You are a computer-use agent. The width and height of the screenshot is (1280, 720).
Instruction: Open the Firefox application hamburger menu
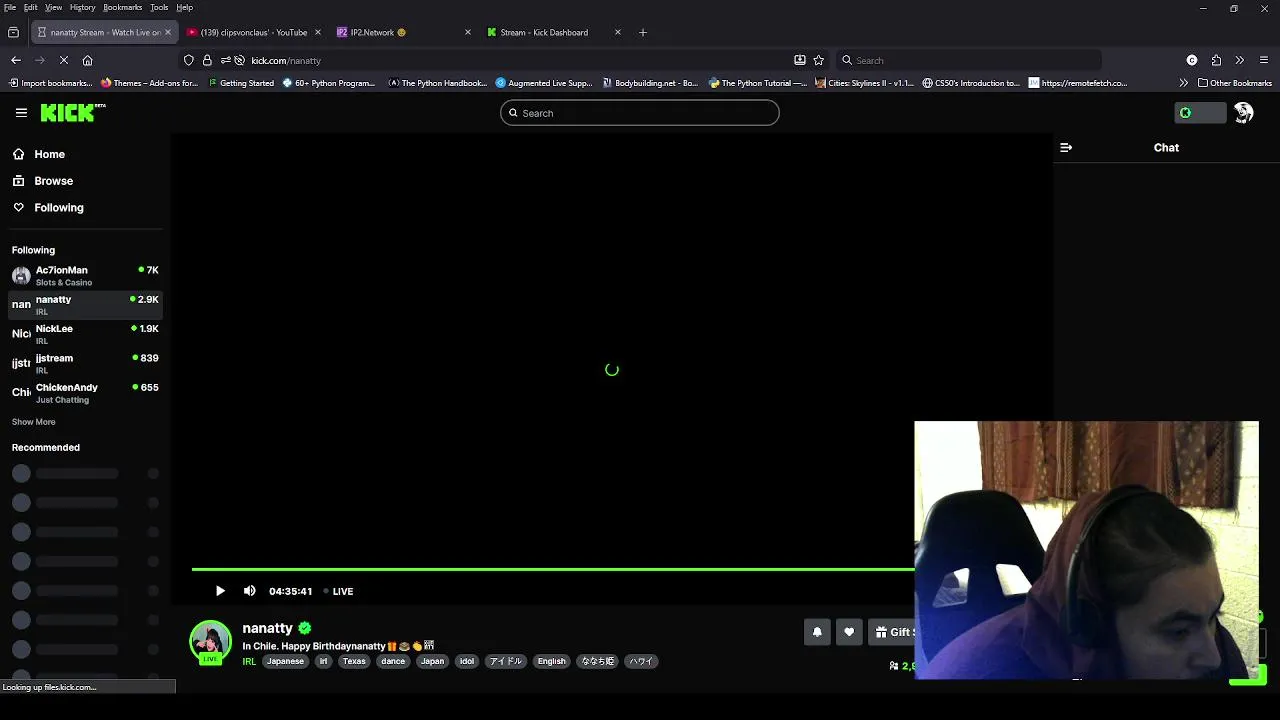[1264, 60]
